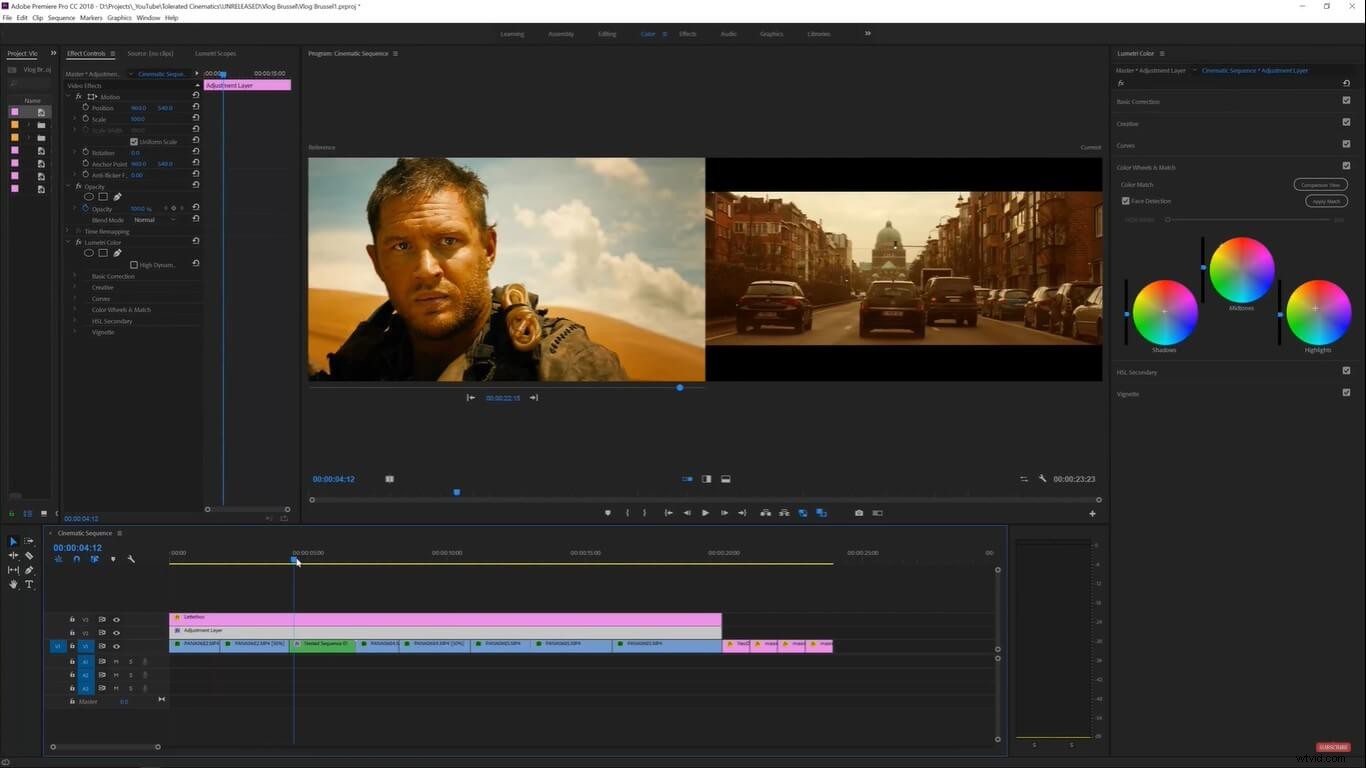
Task: Open the Sequence menu
Action: [x=61, y=17]
